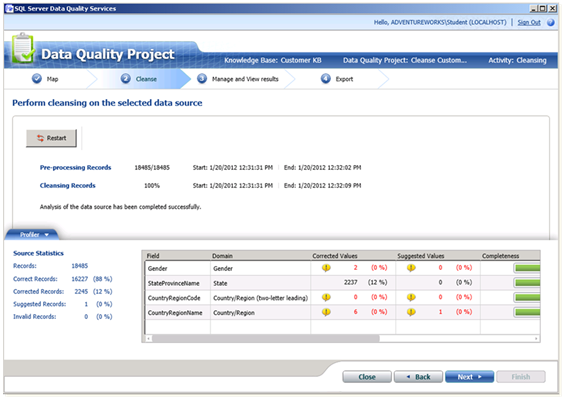The width and height of the screenshot is (562, 399).
Task: Click Records count 18485 in Source Statistics
Action: pyautogui.click(x=80, y=266)
